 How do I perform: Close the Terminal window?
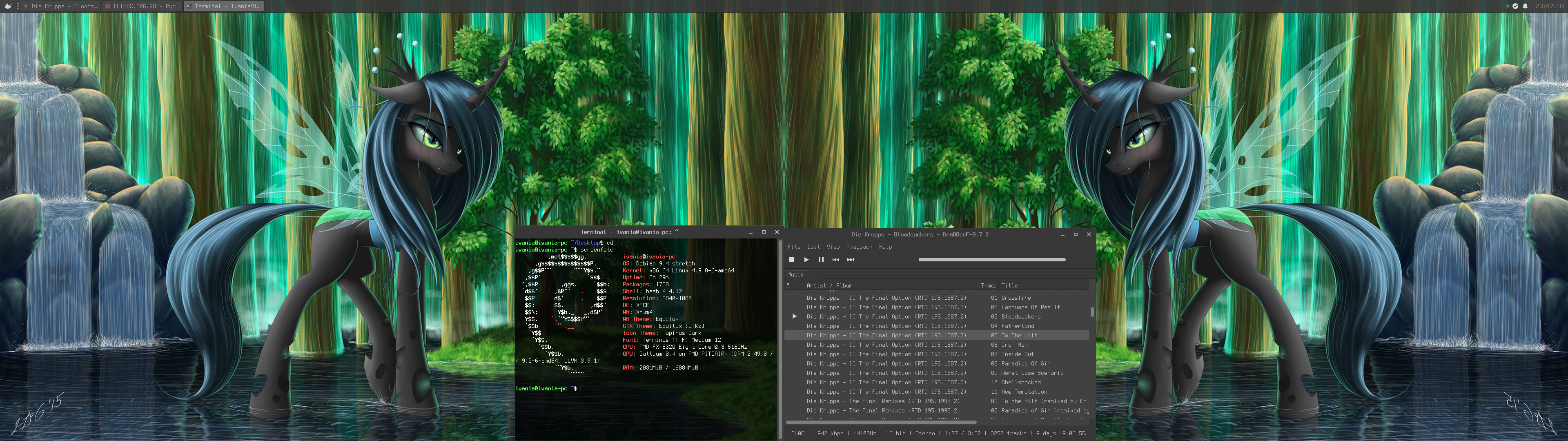pos(777,232)
